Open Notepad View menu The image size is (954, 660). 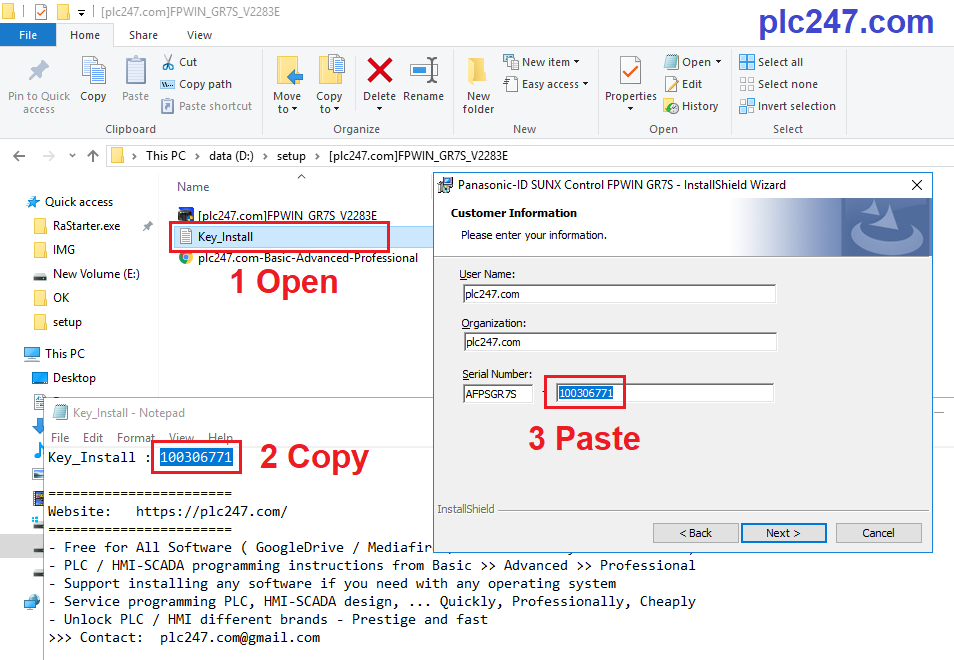181,437
